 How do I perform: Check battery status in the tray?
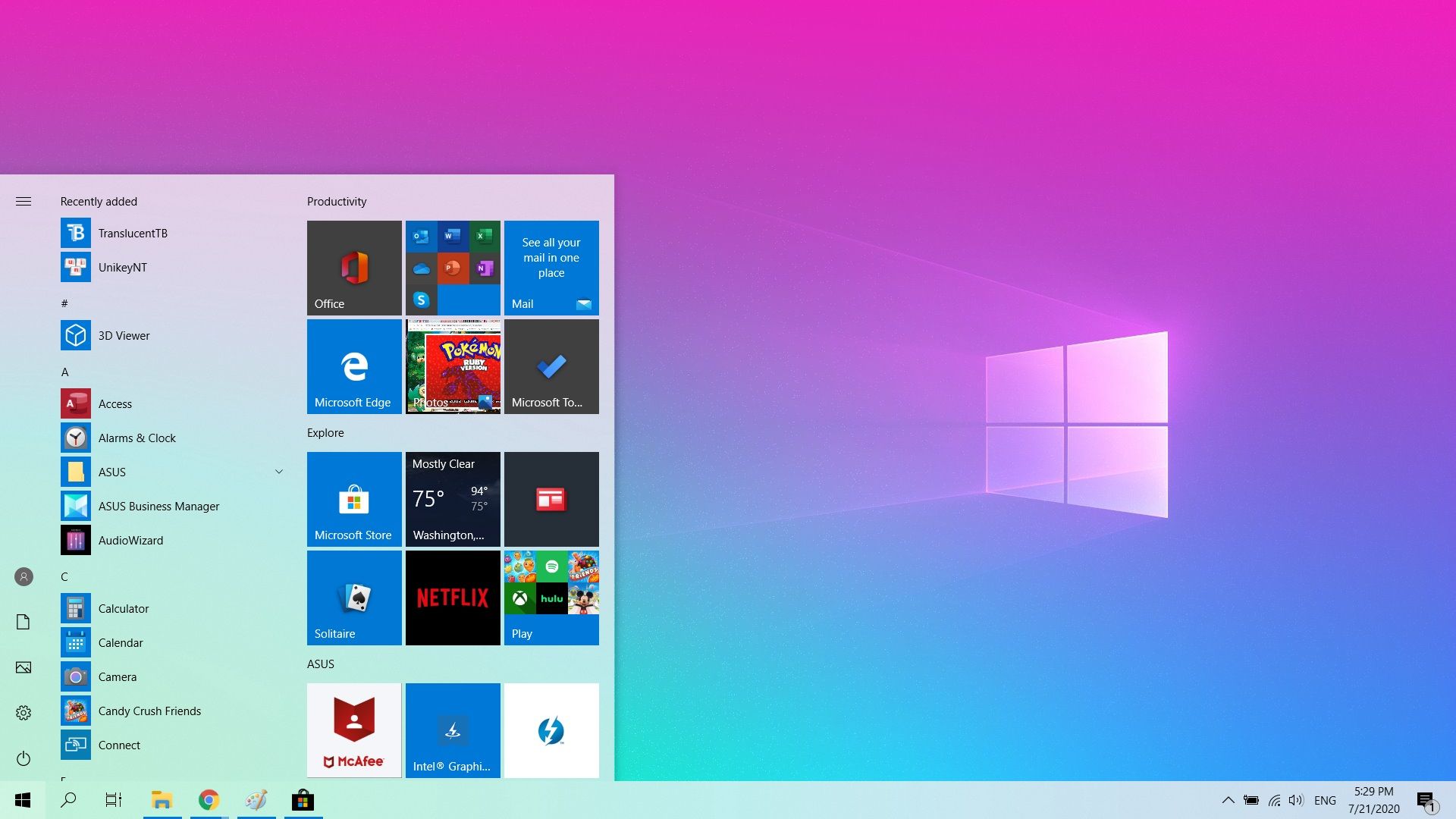coord(1251,800)
